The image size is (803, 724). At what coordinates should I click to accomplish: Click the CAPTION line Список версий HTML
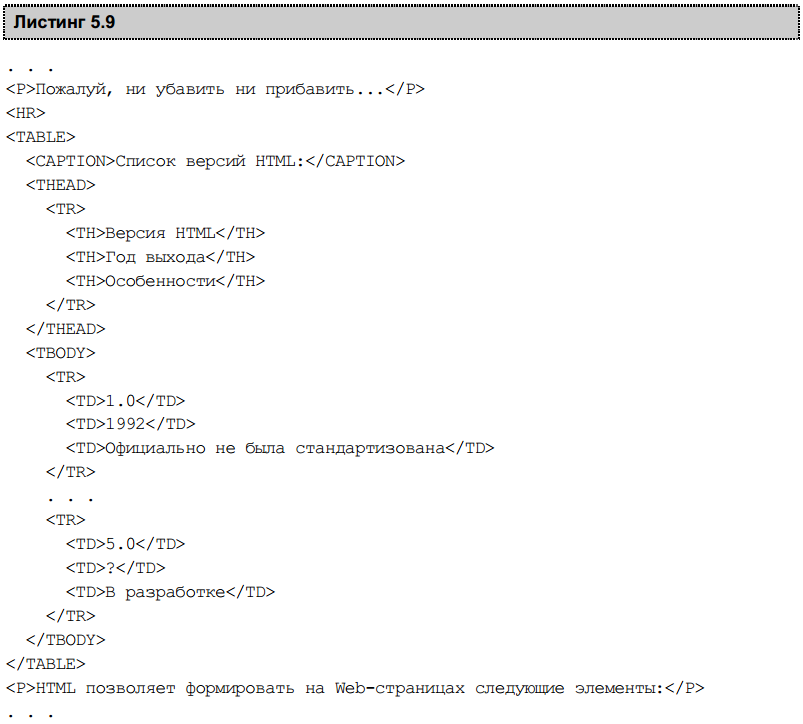coord(216,161)
